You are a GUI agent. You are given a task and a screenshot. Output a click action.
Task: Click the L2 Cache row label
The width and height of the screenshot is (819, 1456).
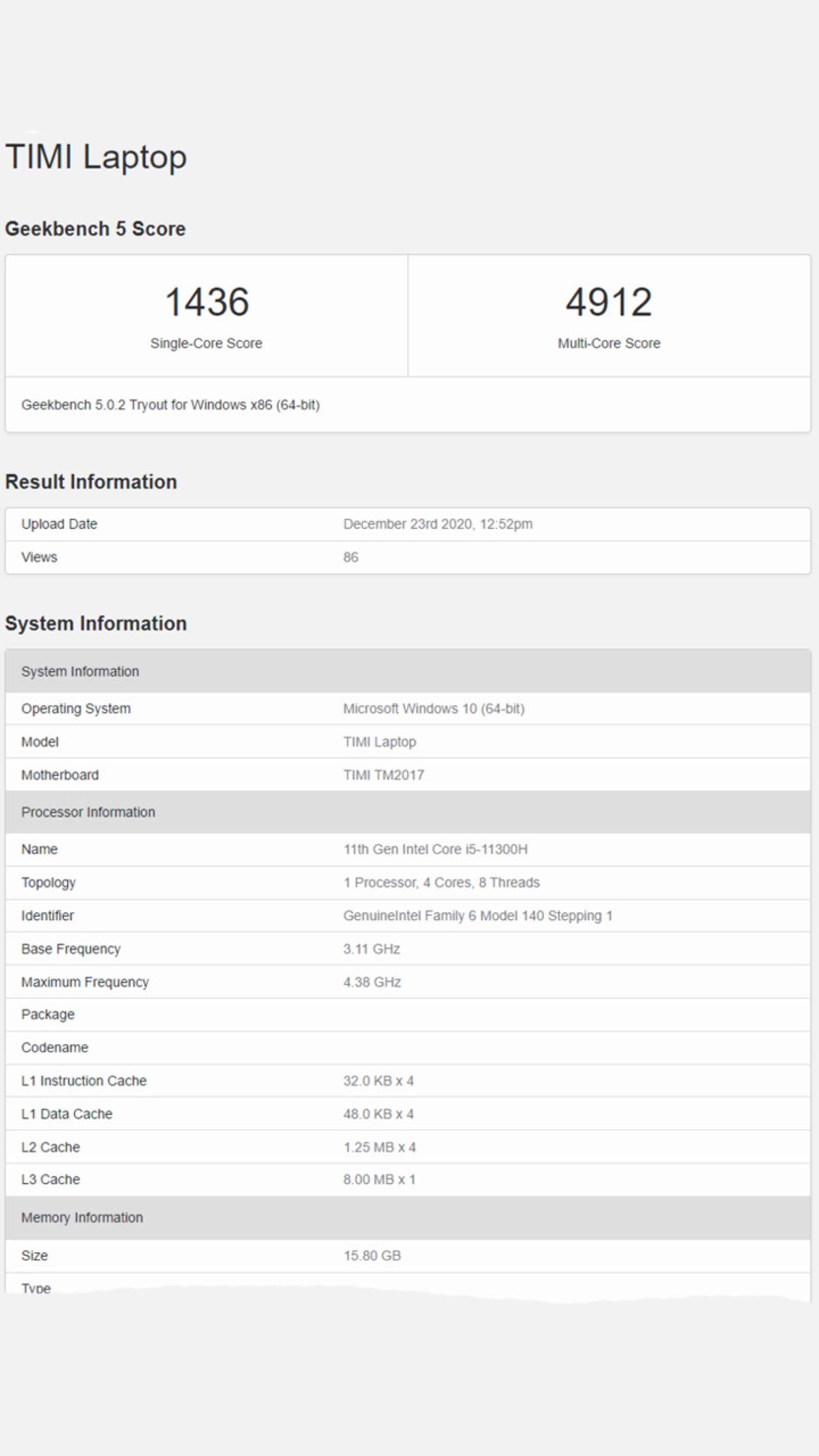(51, 1147)
